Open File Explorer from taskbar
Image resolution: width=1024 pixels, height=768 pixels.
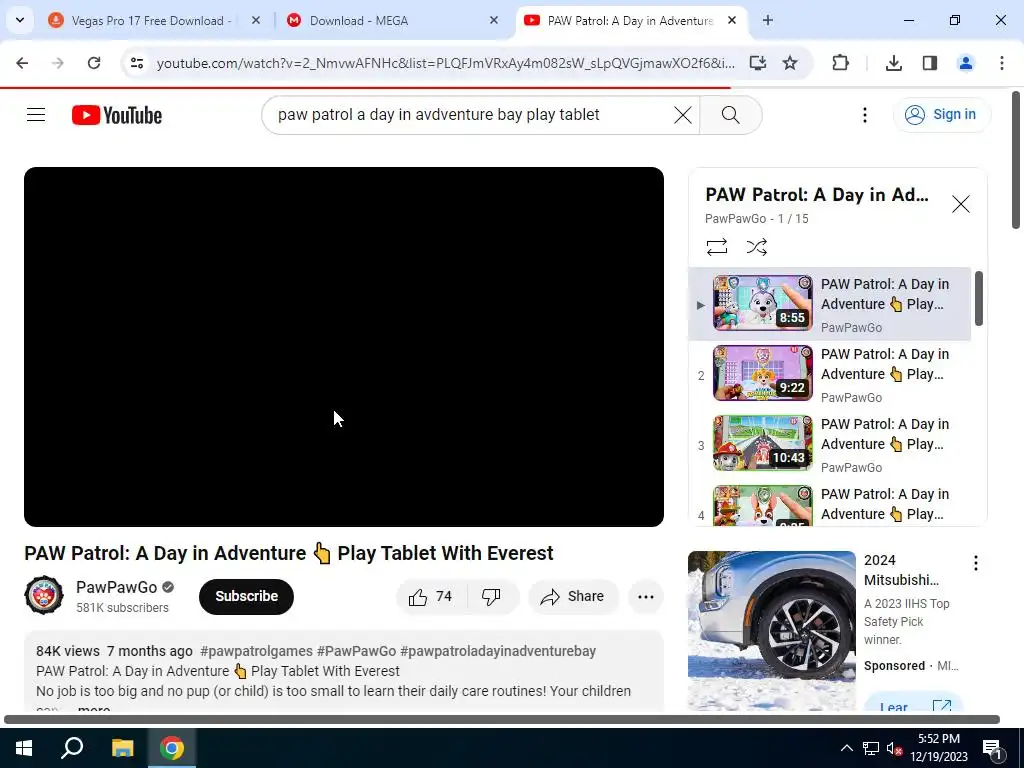[122, 748]
